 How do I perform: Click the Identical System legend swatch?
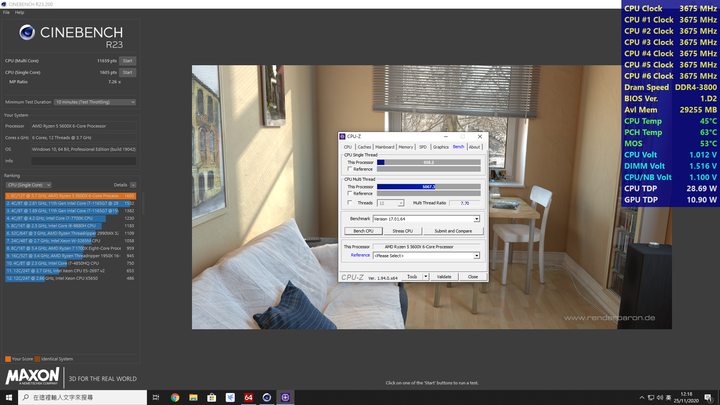click(37, 359)
